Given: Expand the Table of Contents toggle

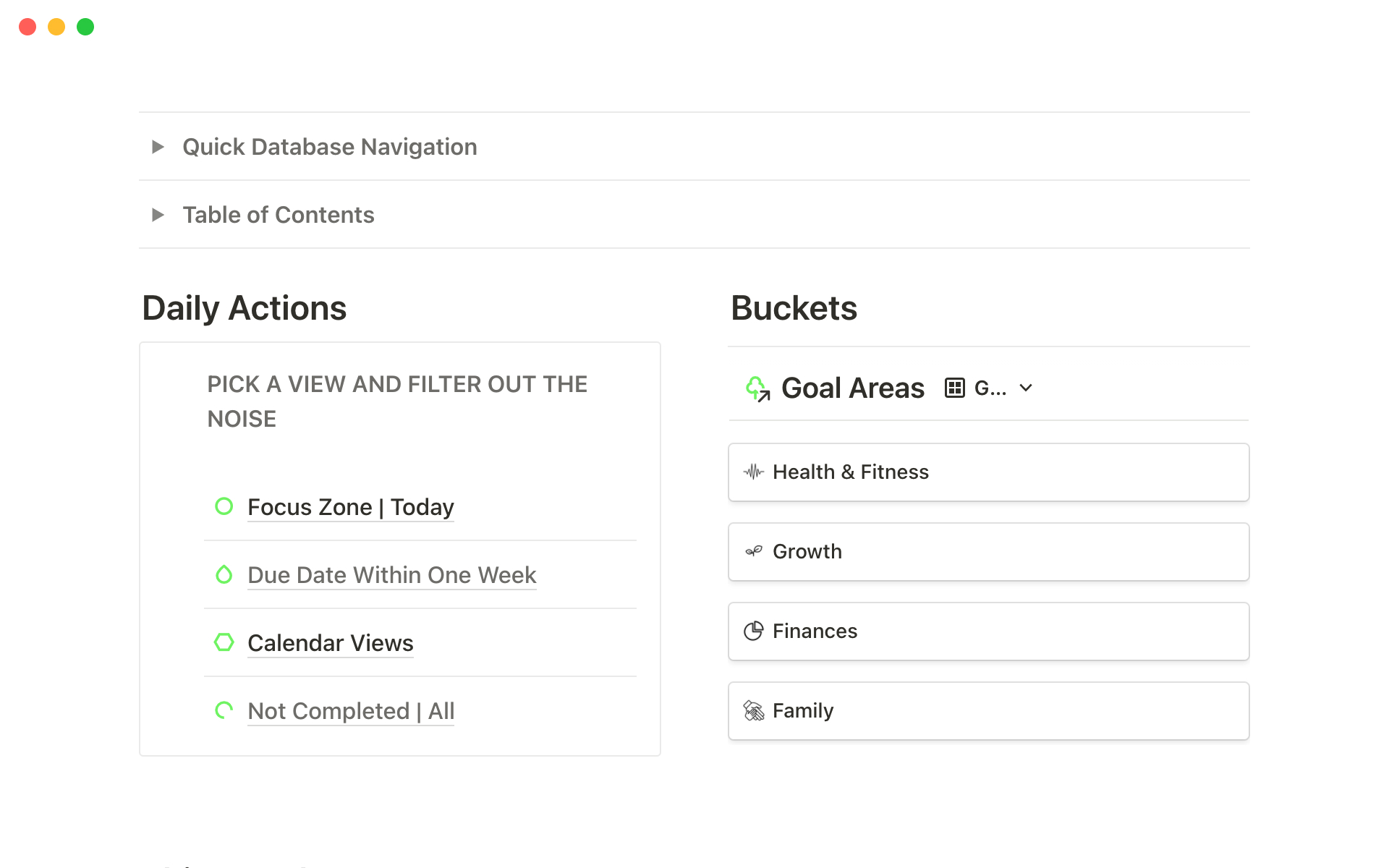Looking at the screenshot, I should pyautogui.click(x=158, y=215).
